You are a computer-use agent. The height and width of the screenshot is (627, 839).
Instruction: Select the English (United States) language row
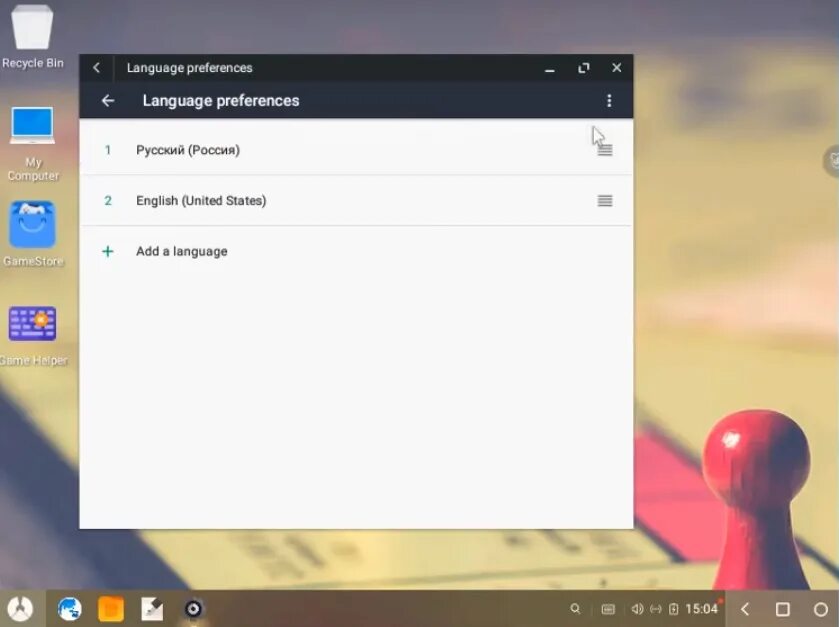pos(356,201)
